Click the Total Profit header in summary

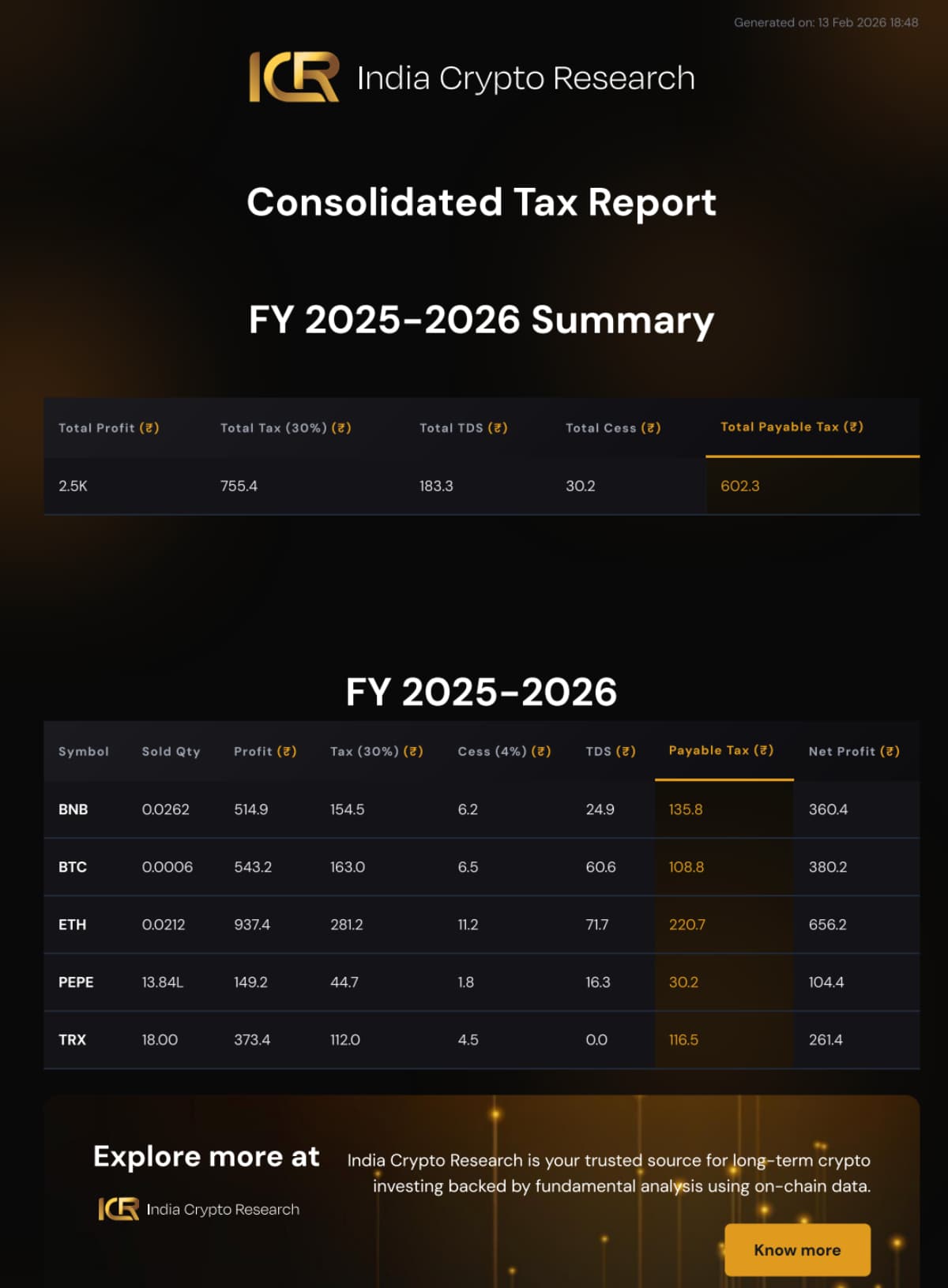tap(109, 428)
